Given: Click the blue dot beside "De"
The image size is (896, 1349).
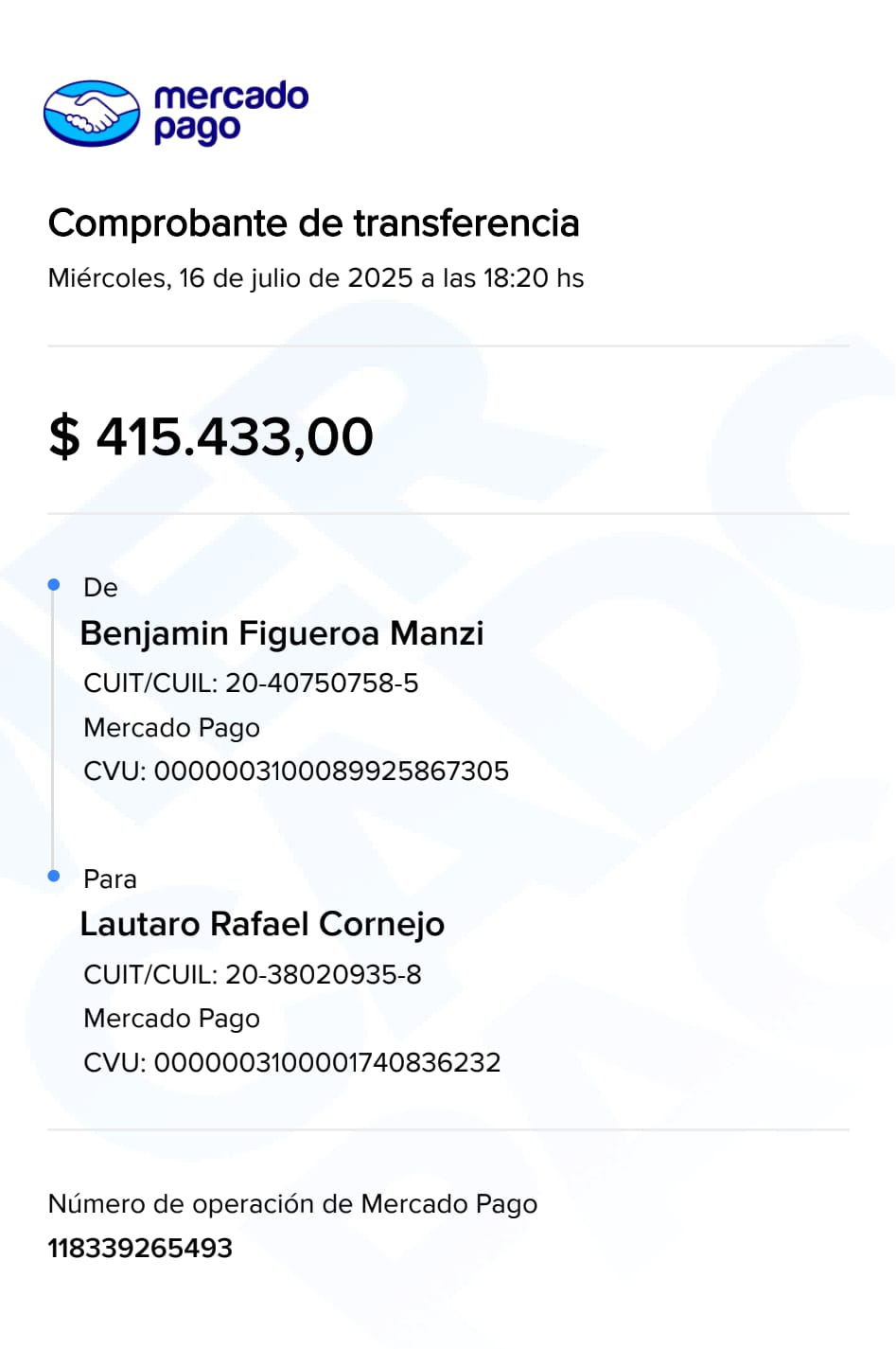Looking at the screenshot, I should click(54, 585).
